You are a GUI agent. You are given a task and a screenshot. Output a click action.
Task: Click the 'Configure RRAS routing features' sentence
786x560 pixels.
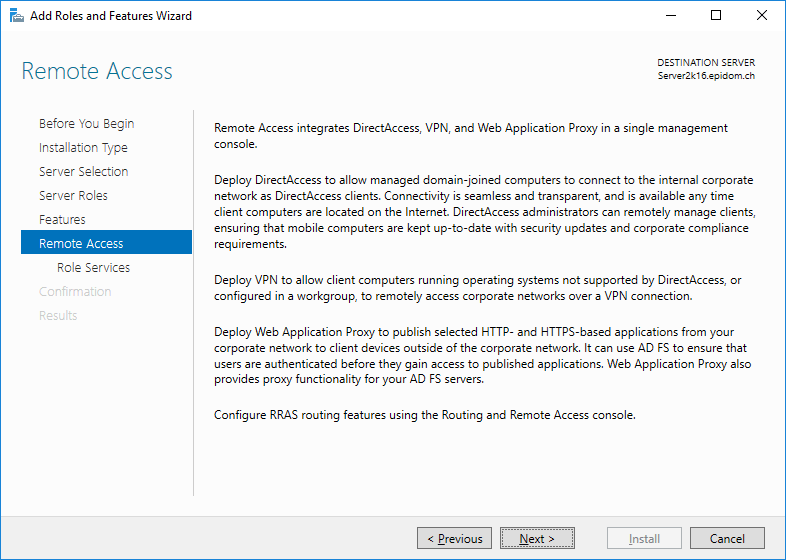coord(425,415)
